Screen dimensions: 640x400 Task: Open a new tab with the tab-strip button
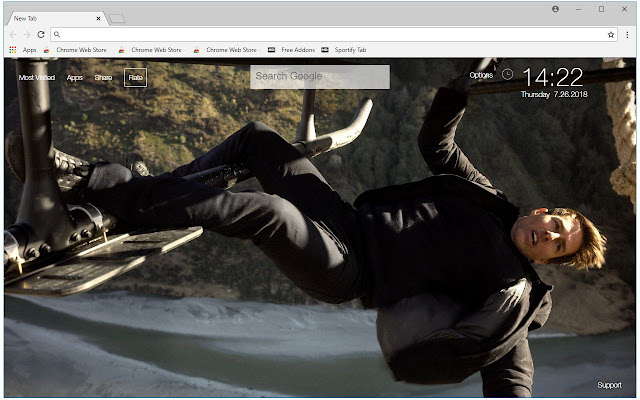(117, 19)
